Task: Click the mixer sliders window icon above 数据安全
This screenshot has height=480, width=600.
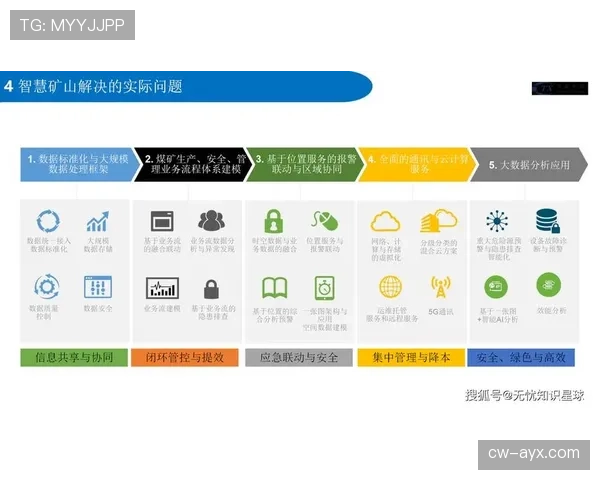Action: (x=98, y=287)
